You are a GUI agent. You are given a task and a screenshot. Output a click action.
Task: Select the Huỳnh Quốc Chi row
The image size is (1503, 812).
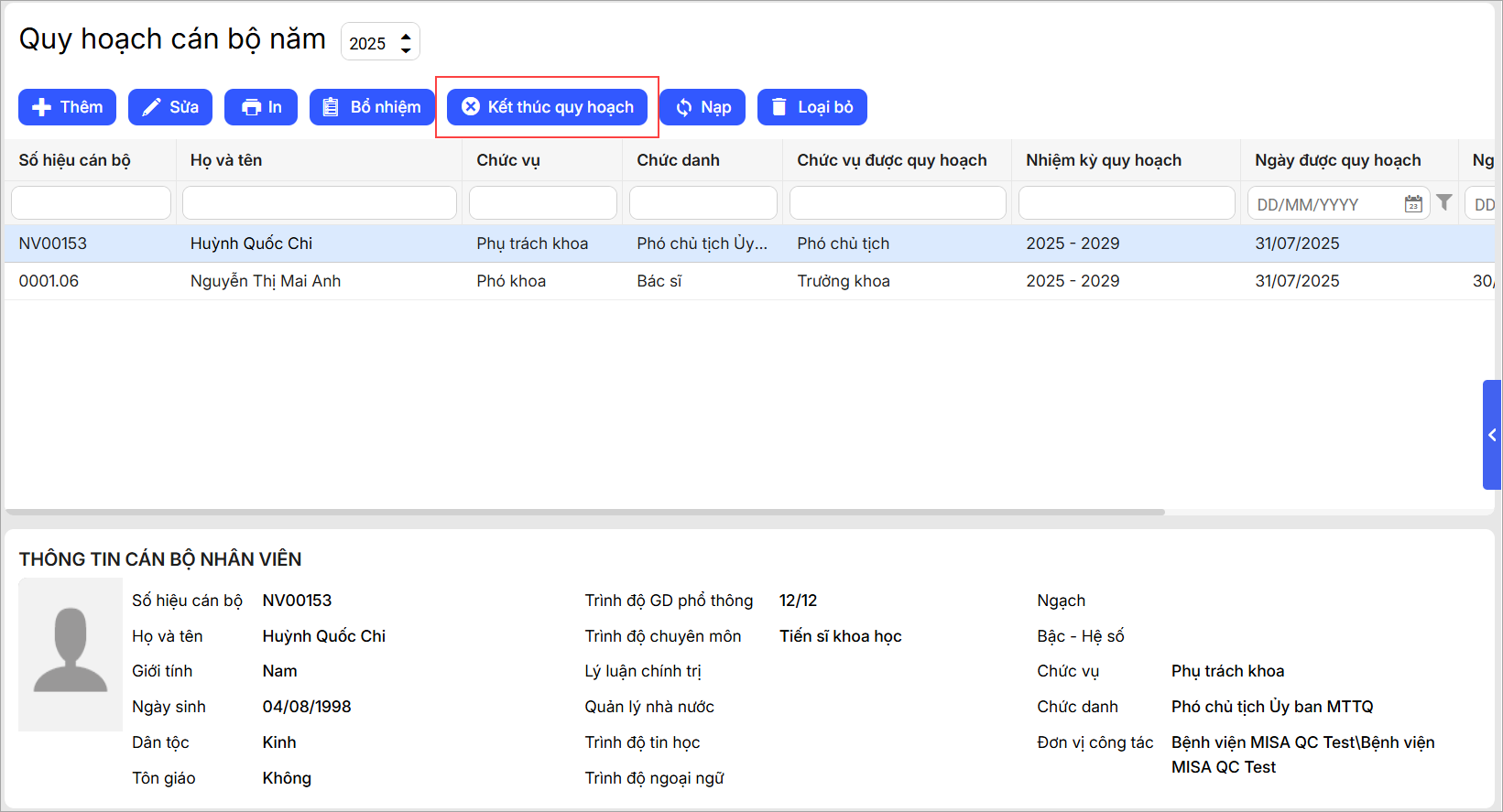[251, 244]
